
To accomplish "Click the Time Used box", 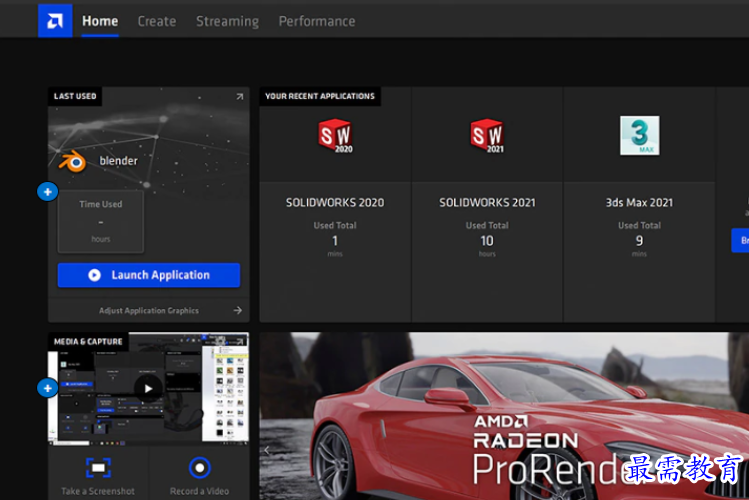I will (101, 222).
